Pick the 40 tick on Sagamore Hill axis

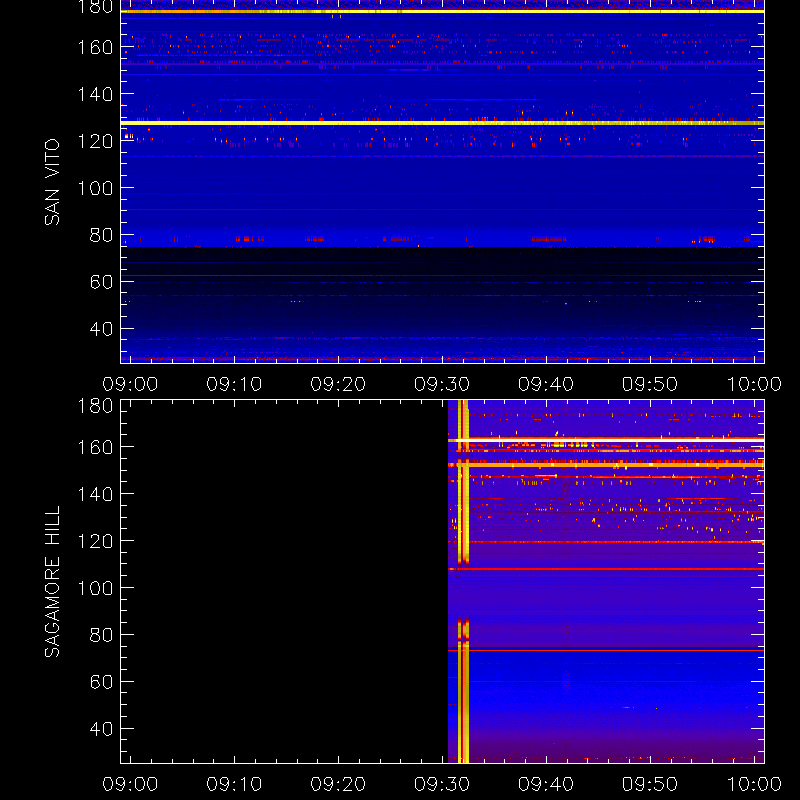pyautogui.click(x=101, y=729)
